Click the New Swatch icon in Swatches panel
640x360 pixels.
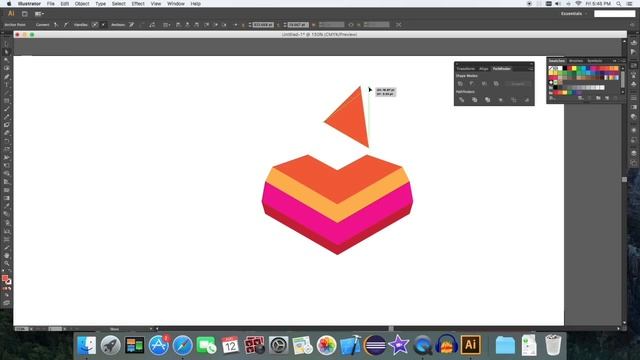[607, 98]
